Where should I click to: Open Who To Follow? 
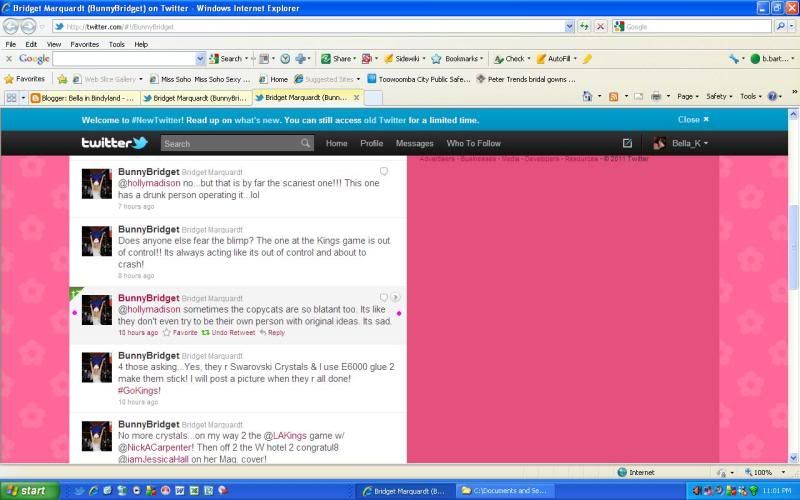coord(473,143)
